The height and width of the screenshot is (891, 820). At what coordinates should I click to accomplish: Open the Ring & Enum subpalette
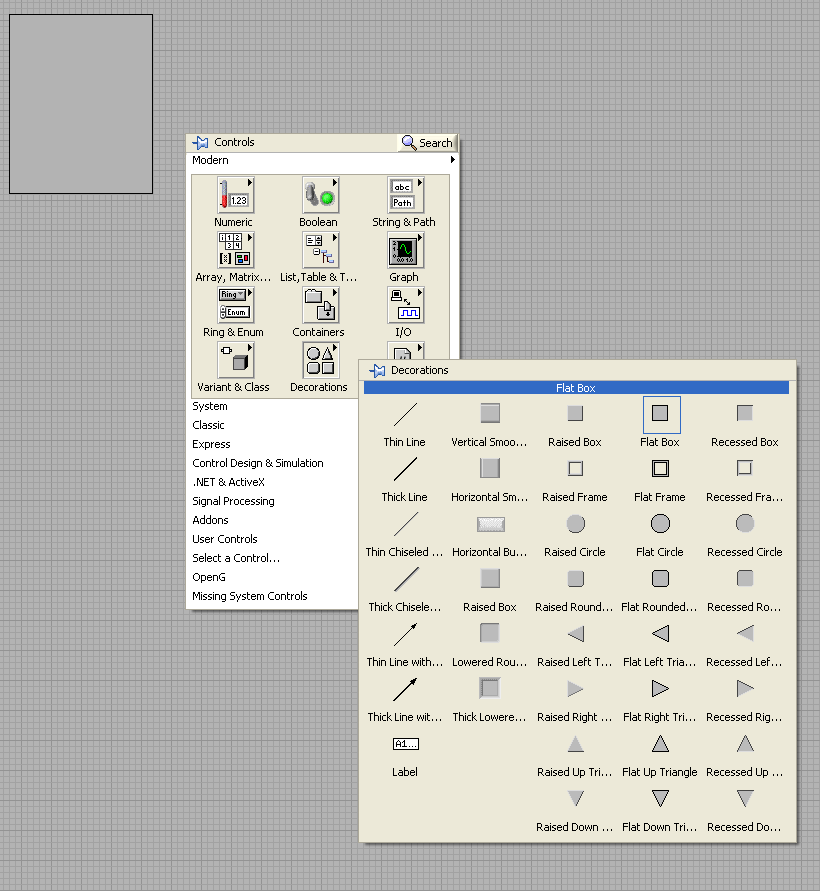[x=235, y=305]
